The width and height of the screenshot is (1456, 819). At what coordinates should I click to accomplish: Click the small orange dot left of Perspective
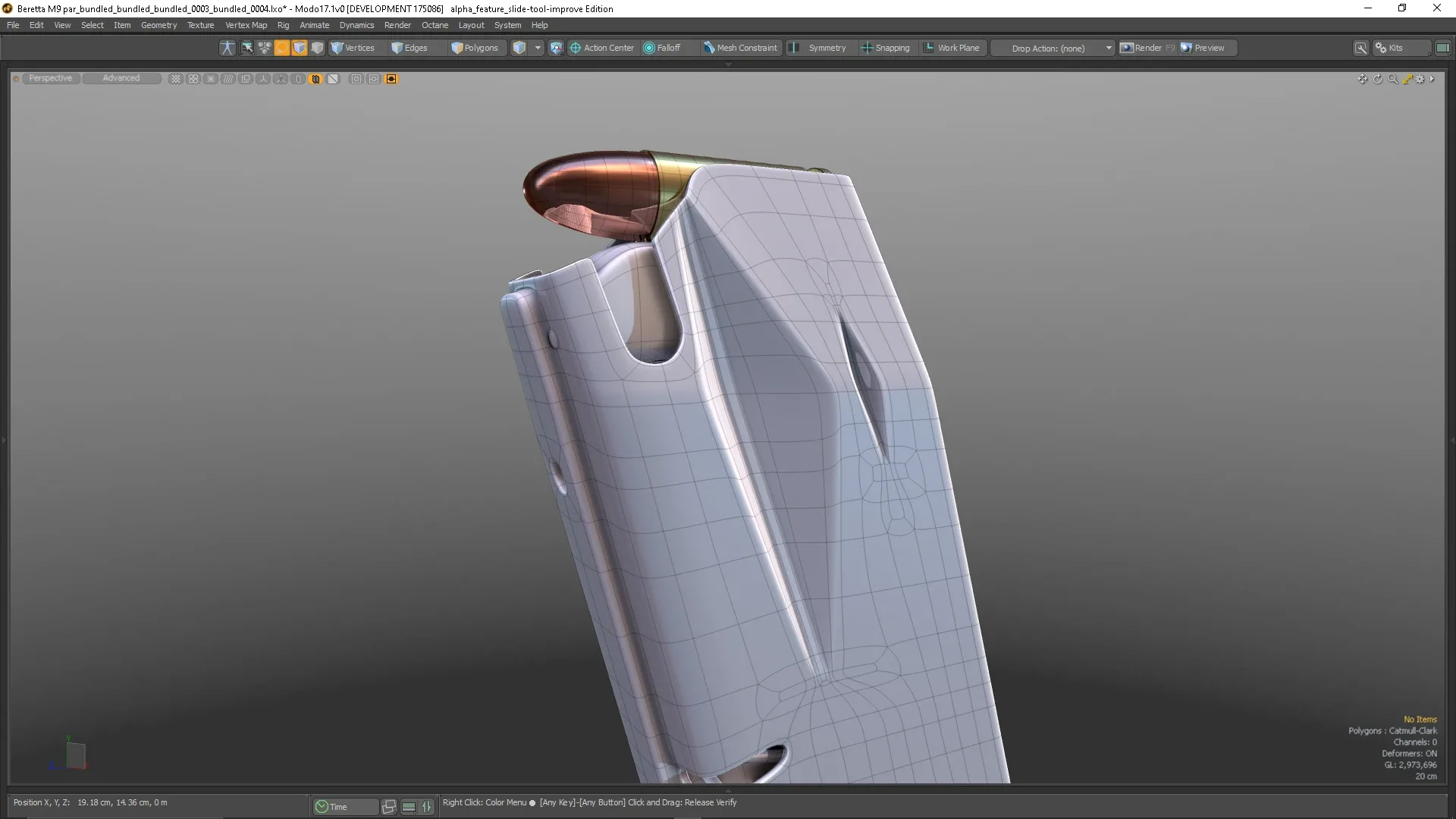(x=16, y=78)
